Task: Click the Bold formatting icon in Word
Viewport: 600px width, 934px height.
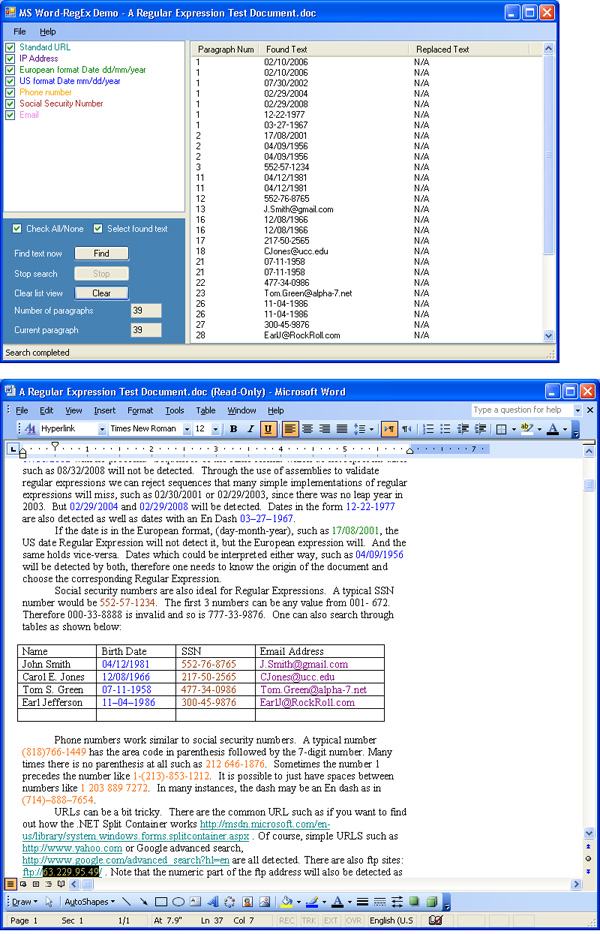Action: click(x=234, y=429)
